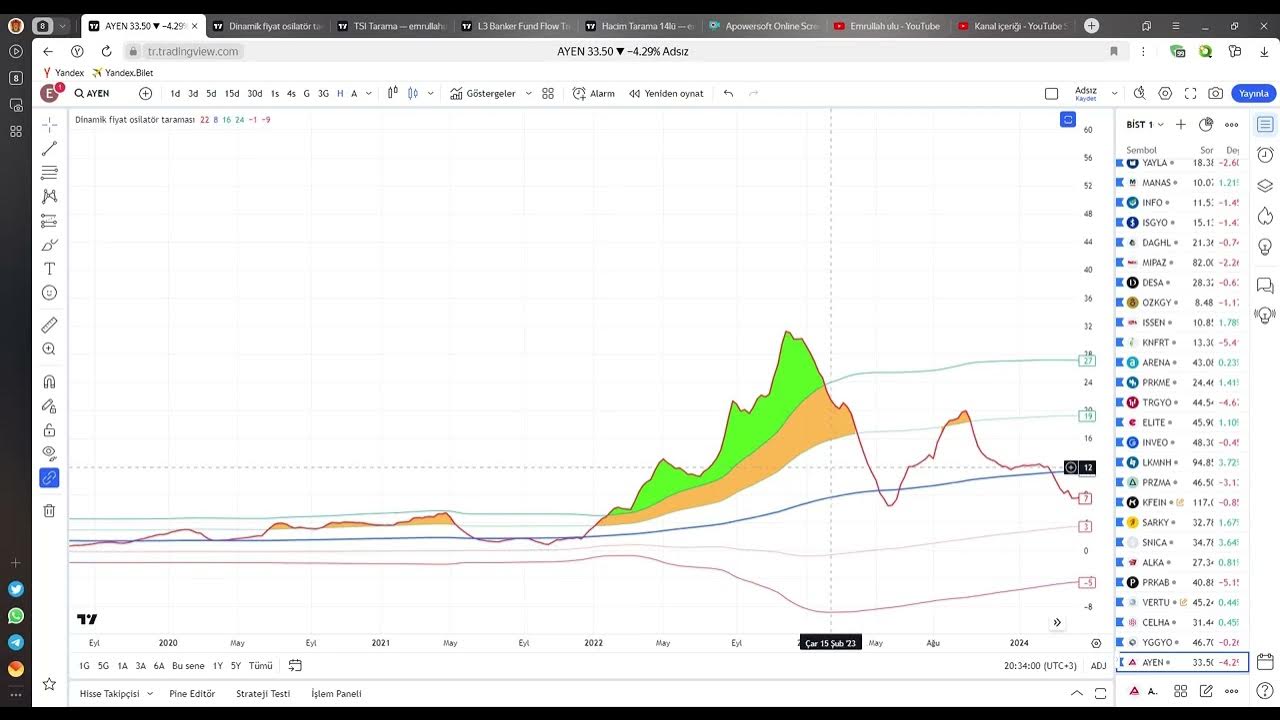Open the object tree layers panel
This screenshot has width=1280, height=720.
point(1265,185)
